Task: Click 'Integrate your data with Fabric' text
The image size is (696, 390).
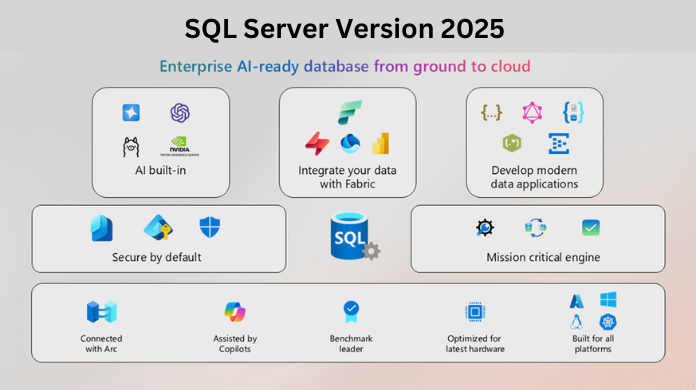Action: pyautogui.click(x=347, y=177)
